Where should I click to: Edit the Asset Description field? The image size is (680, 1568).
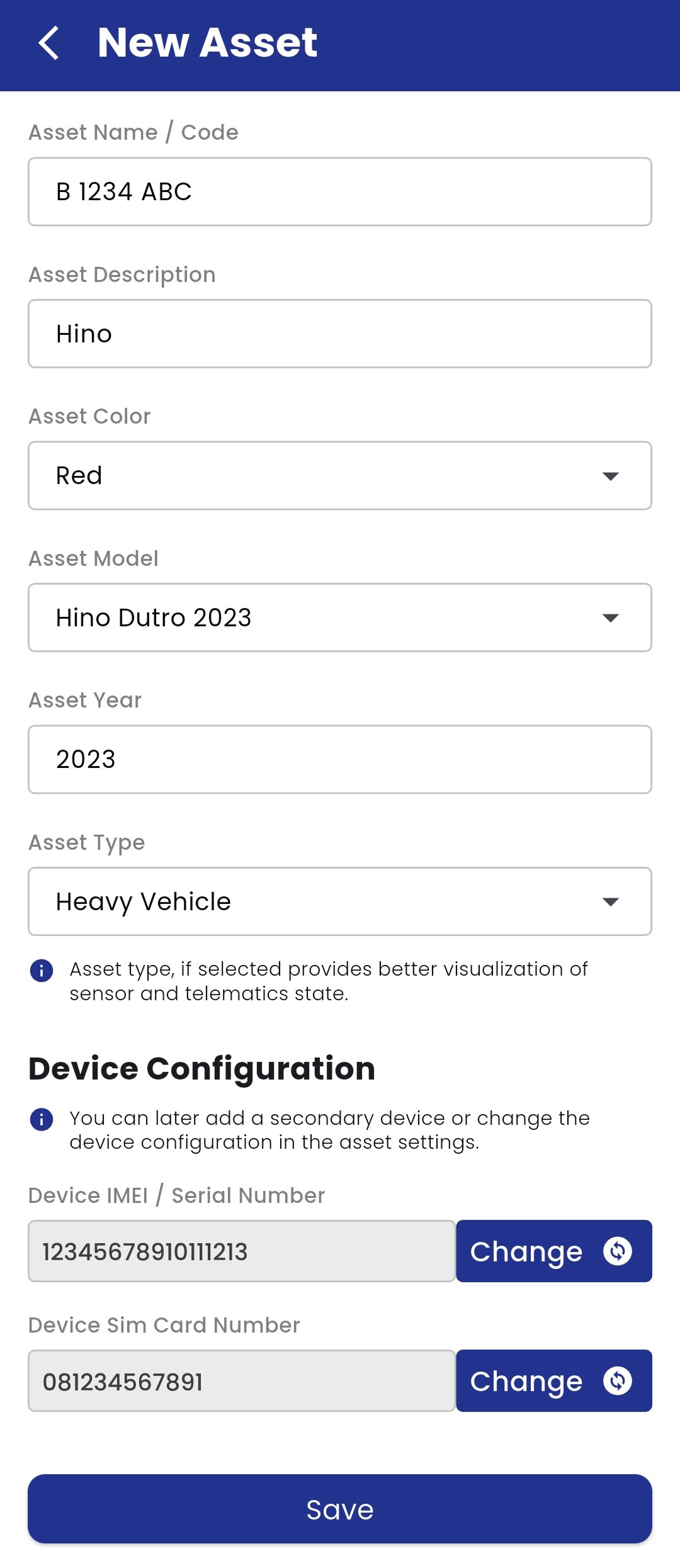pyautogui.click(x=340, y=334)
